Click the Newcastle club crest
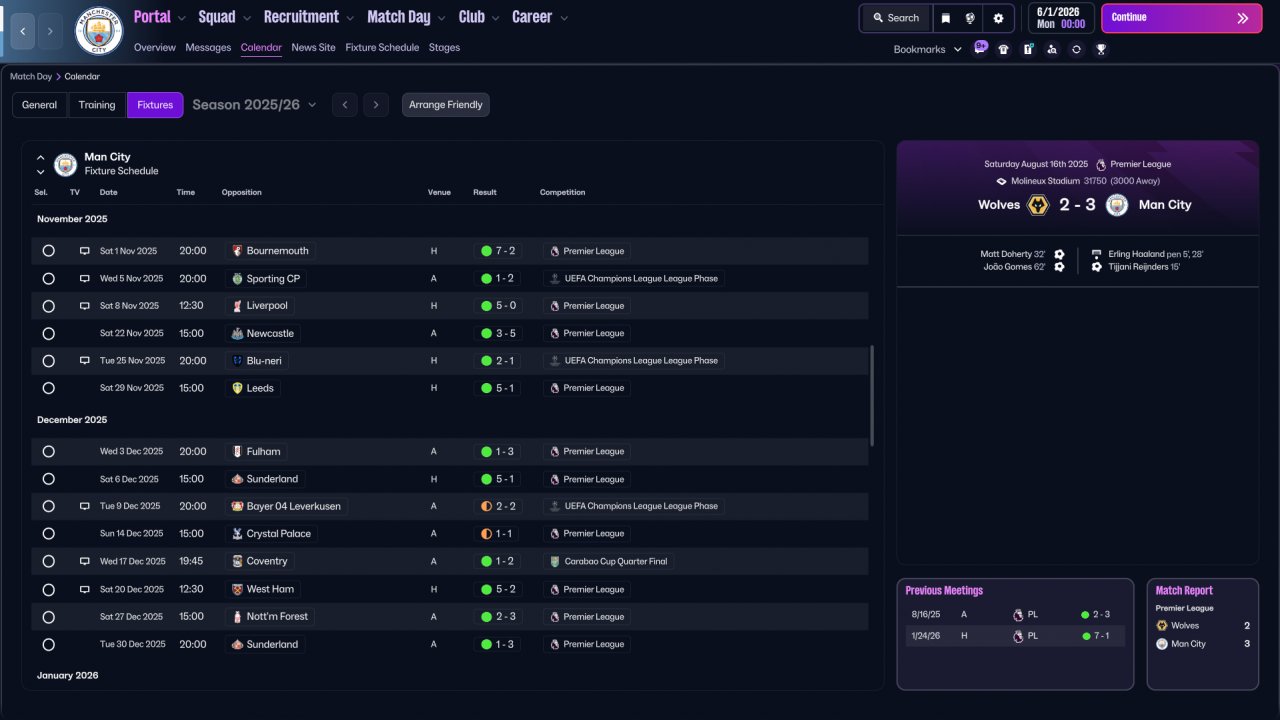This screenshot has width=1280, height=720. click(x=237, y=333)
